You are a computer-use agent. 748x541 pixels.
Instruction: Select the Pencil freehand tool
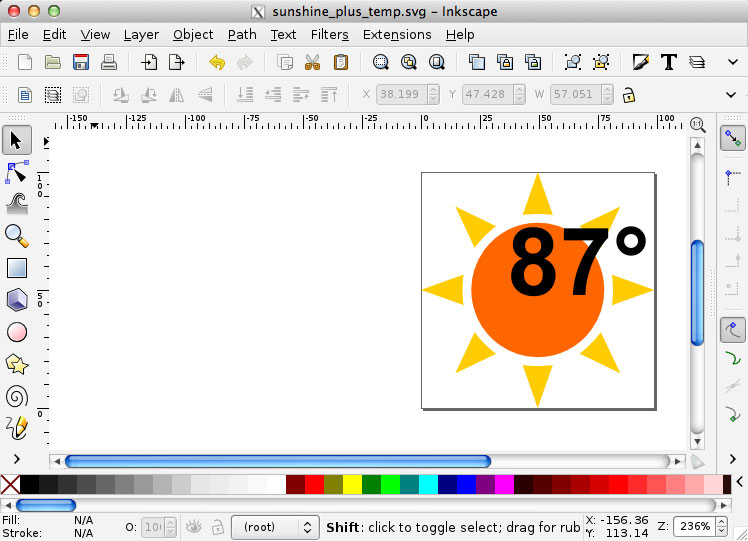point(17,427)
